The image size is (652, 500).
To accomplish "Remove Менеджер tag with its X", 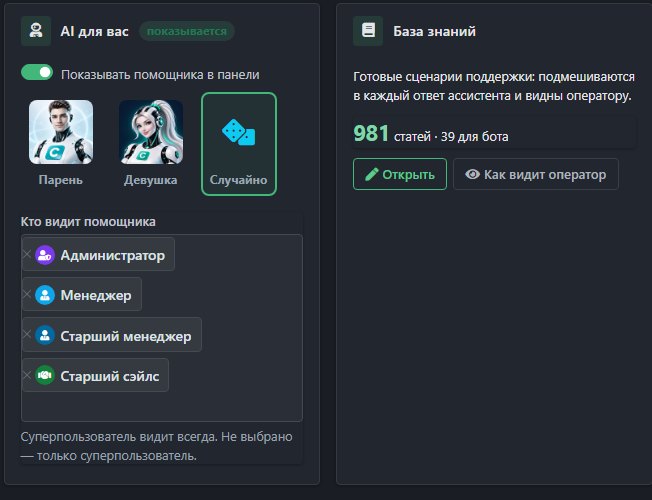I will (27, 294).
